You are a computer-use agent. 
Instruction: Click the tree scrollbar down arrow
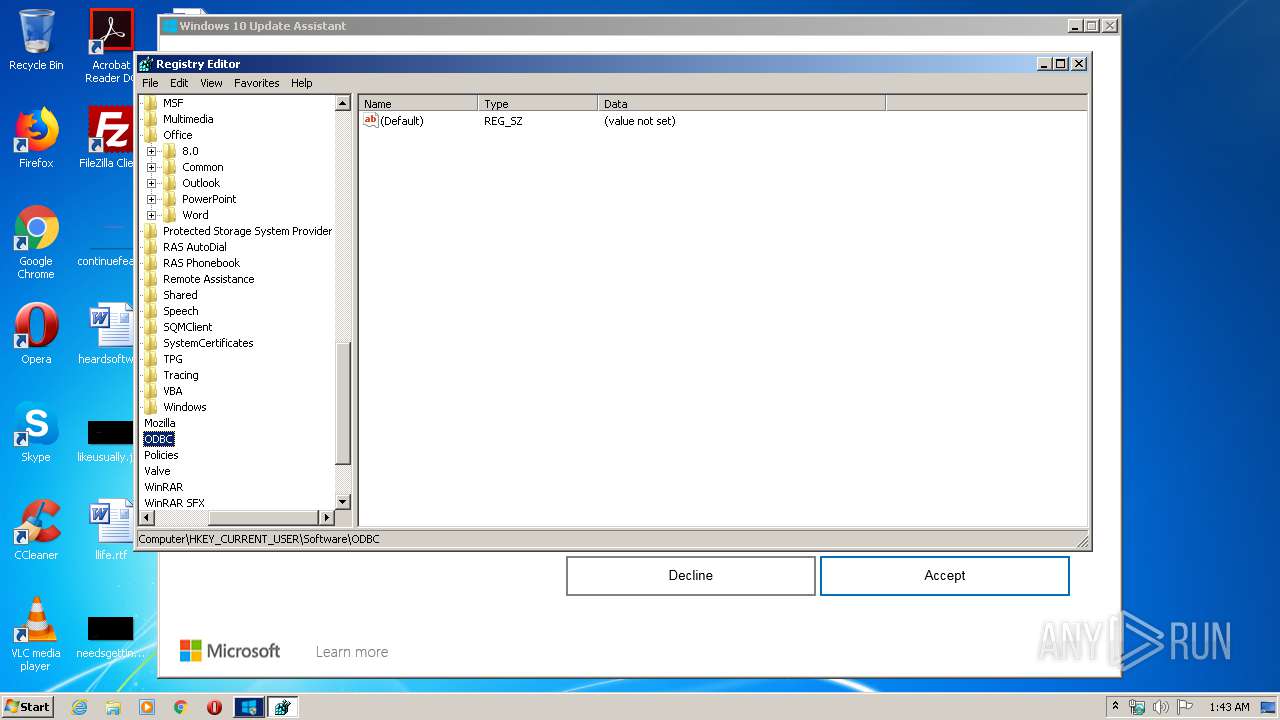pyautogui.click(x=343, y=501)
